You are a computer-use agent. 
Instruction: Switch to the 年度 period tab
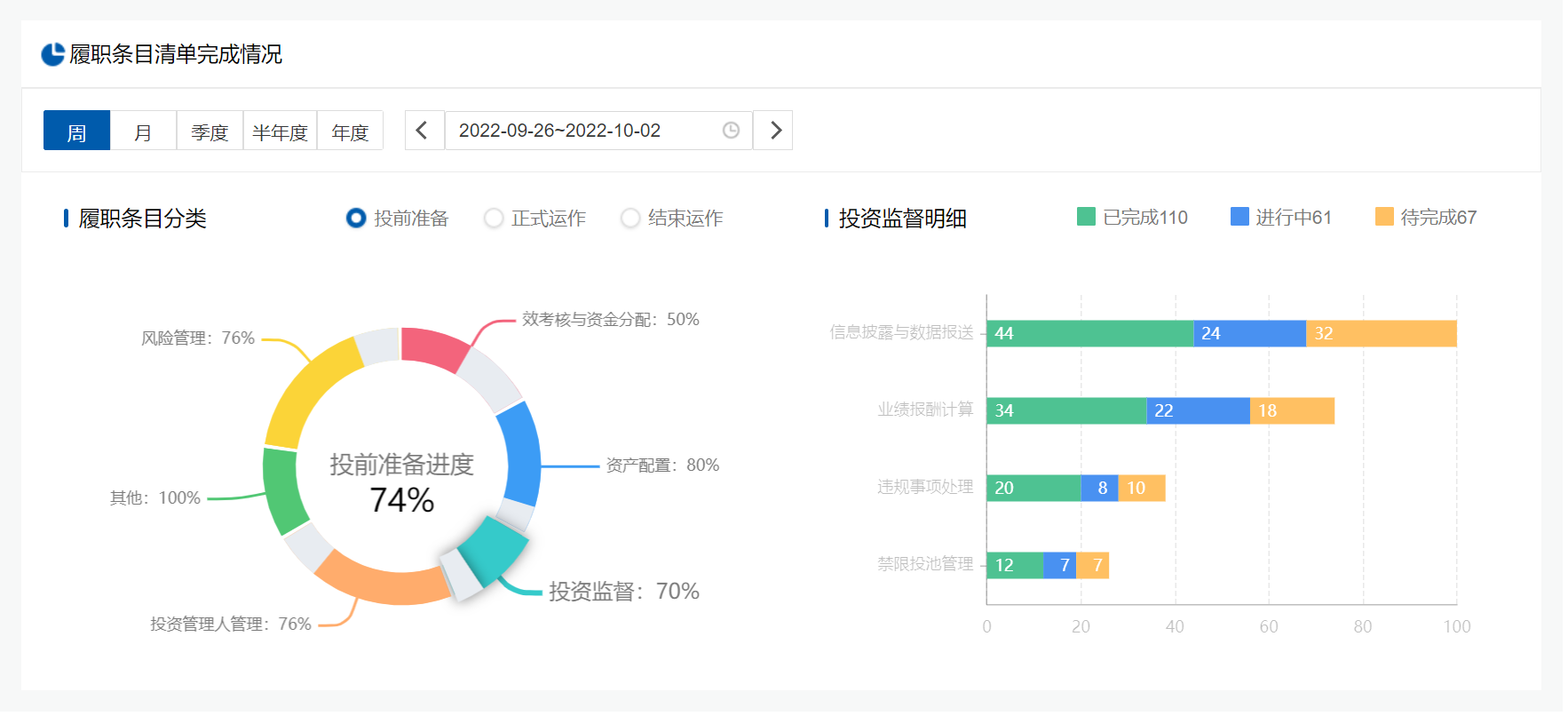350,131
